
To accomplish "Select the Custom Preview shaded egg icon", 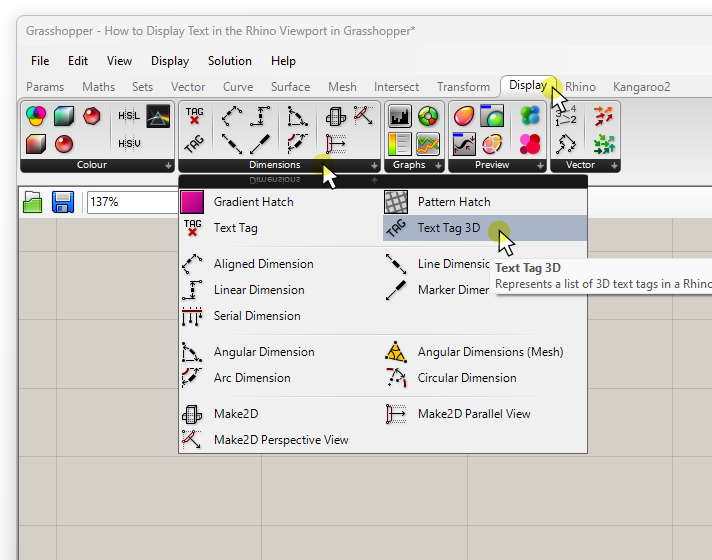I will pyautogui.click(x=464, y=116).
